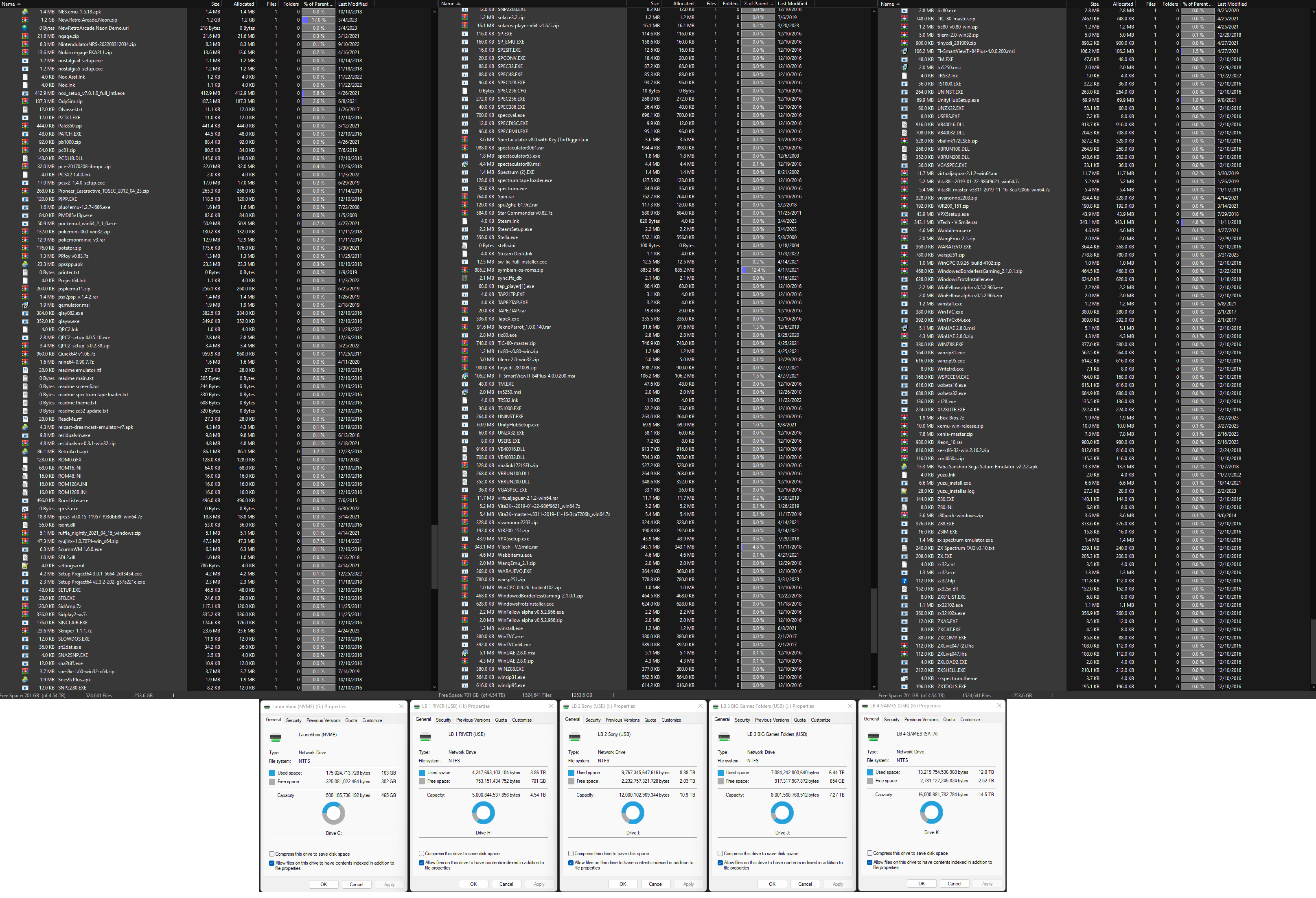Click OK in Launchbox (NVME) Properties
Image resolution: width=1316 pixels, height=898 pixels.
(x=324, y=885)
